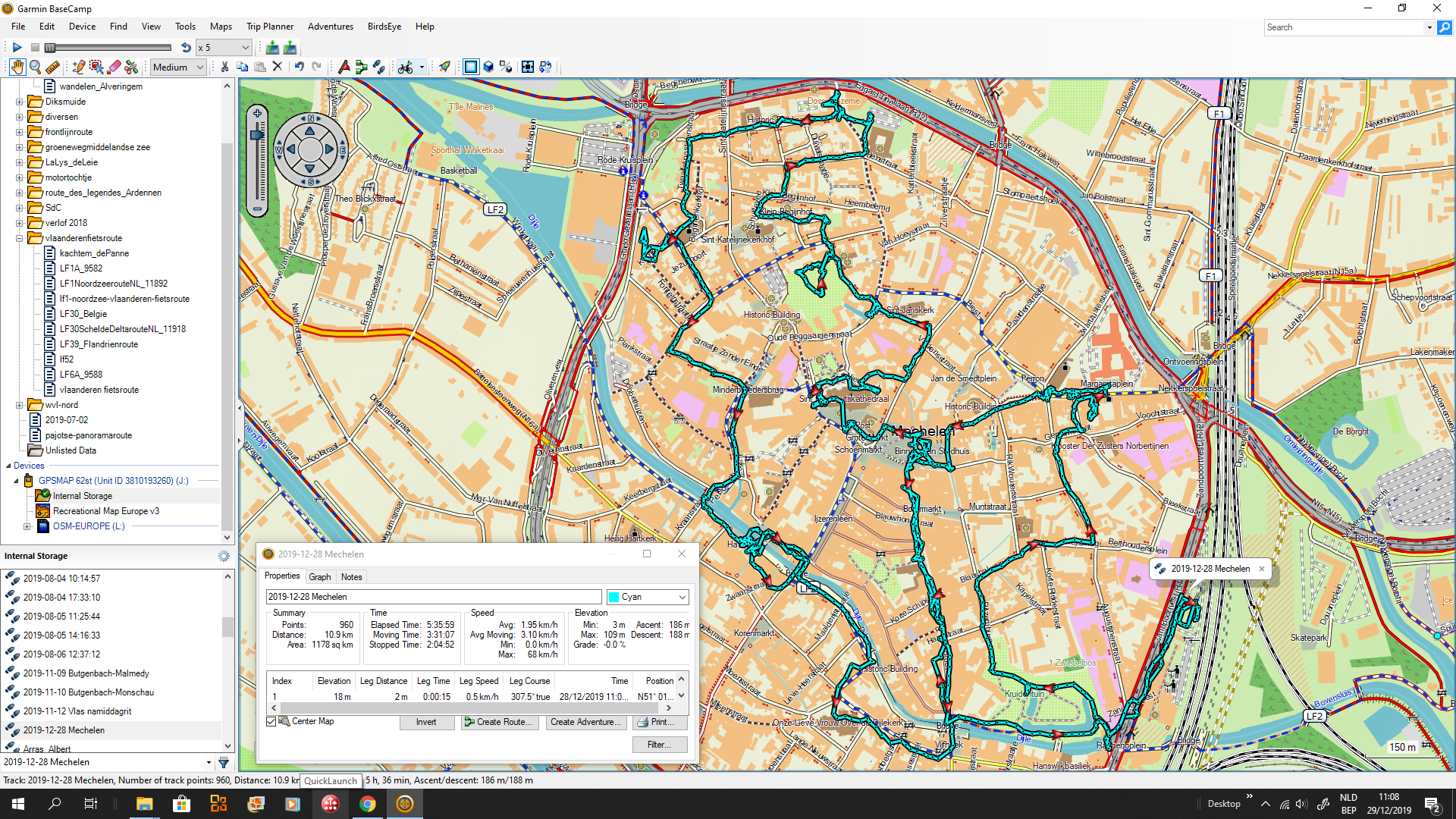
Task: Click the blue search magnifier button
Action: coord(1444,27)
